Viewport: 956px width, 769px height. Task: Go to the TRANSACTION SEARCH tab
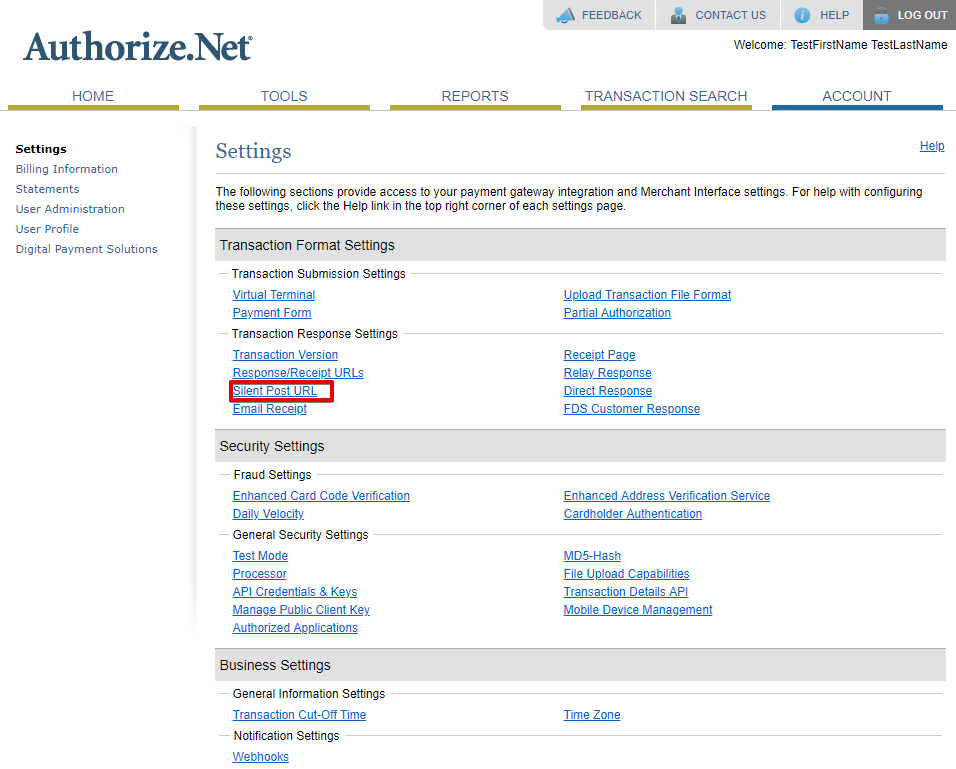pyautogui.click(x=666, y=96)
